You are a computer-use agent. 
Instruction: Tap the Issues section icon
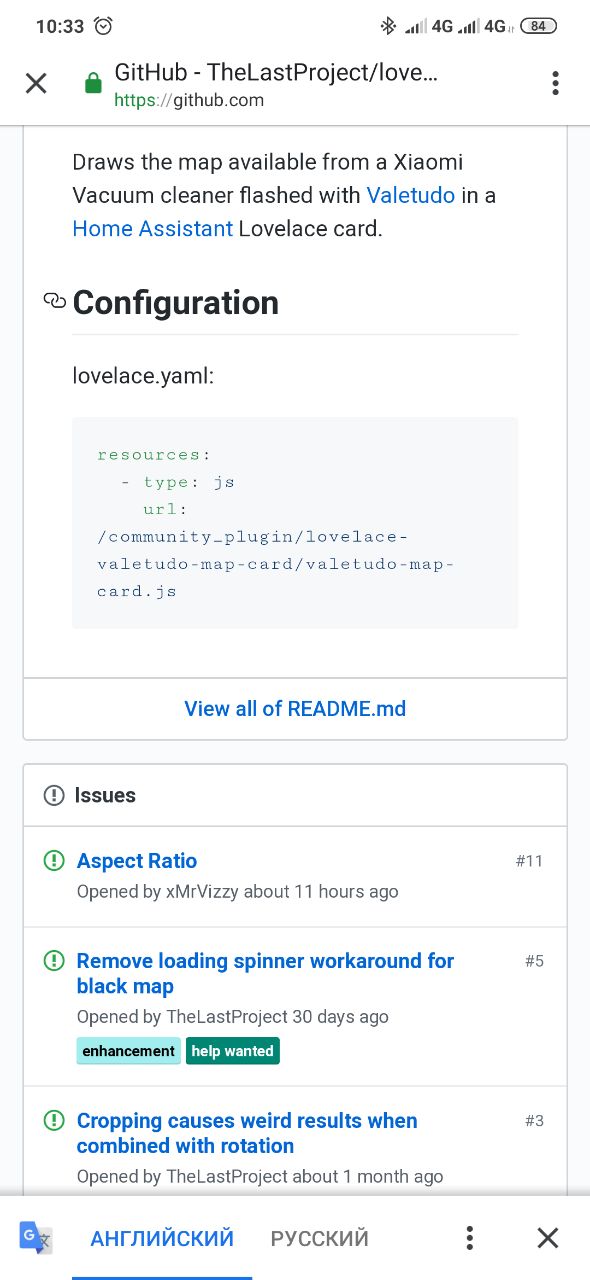(54, 795)
